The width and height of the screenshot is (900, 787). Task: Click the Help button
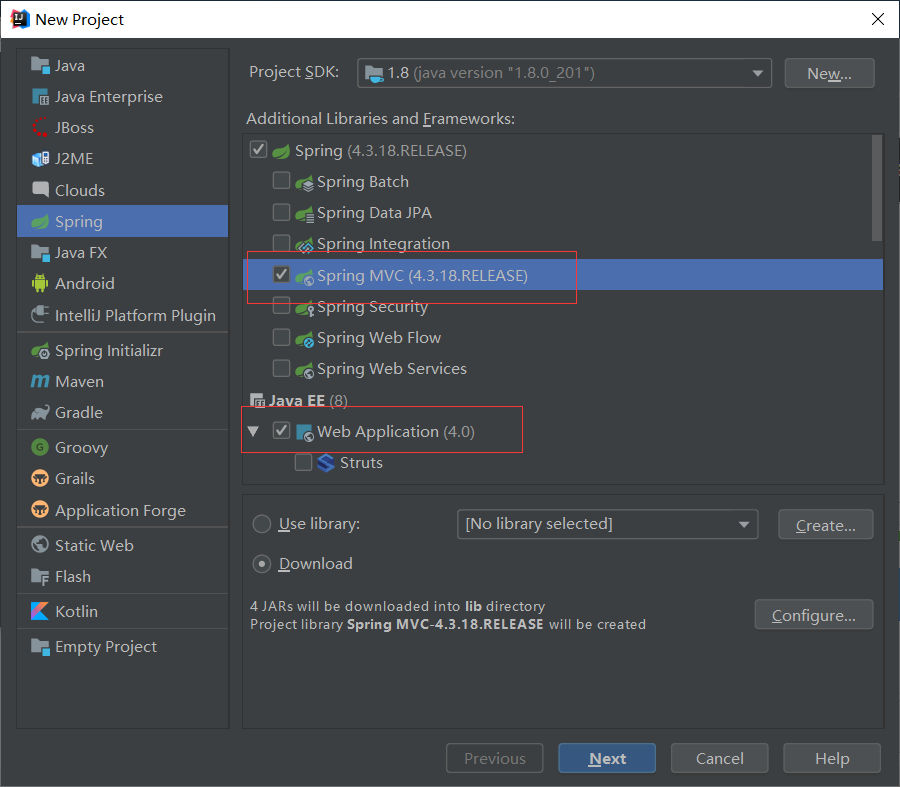tap(832, 758)
